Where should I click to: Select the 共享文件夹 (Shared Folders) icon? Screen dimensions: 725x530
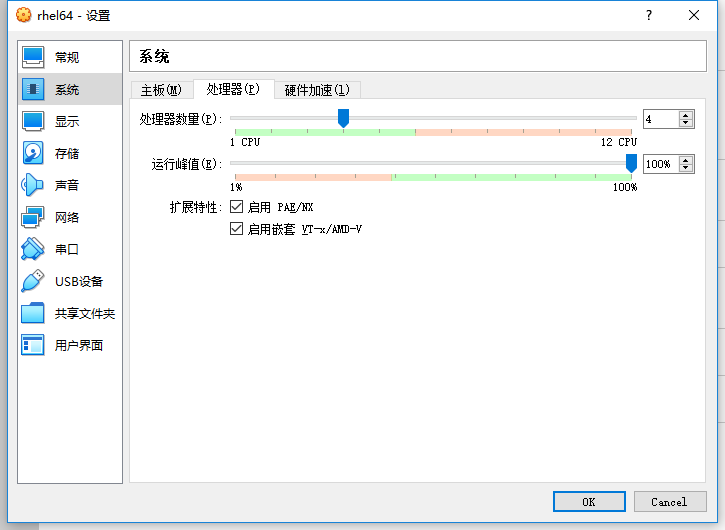[x=34, y=313]
